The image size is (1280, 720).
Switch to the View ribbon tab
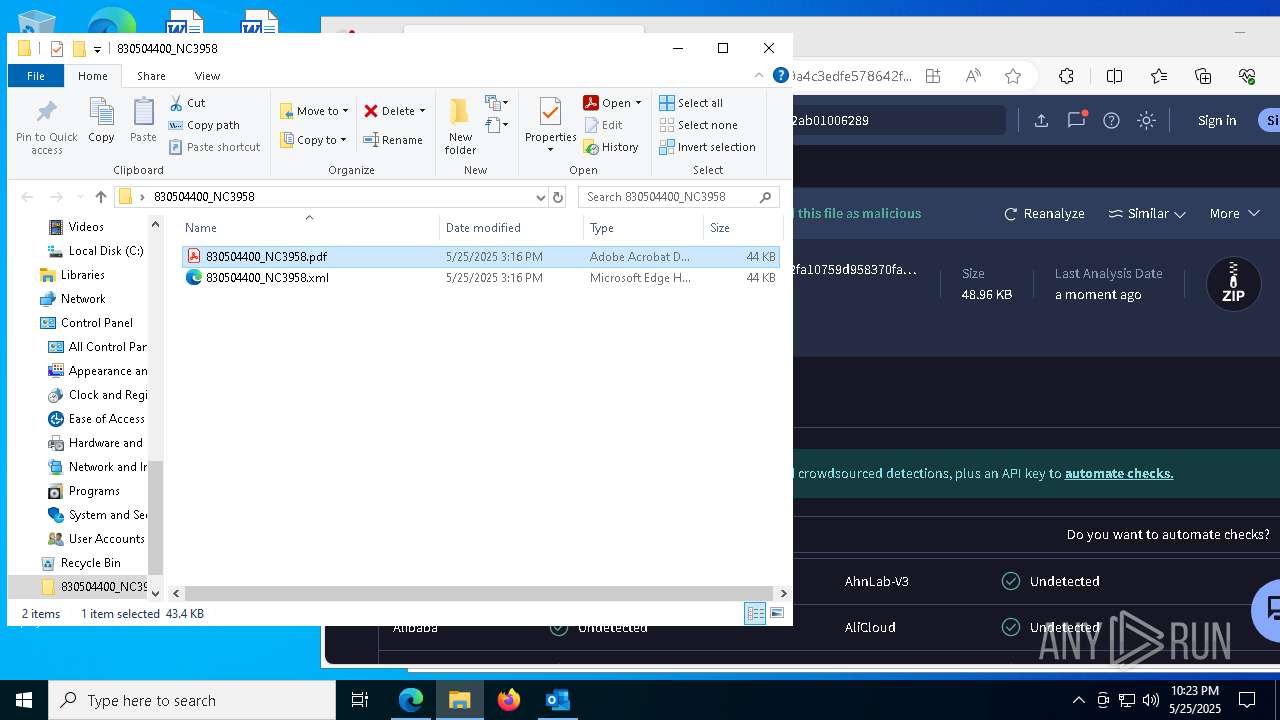207,76
